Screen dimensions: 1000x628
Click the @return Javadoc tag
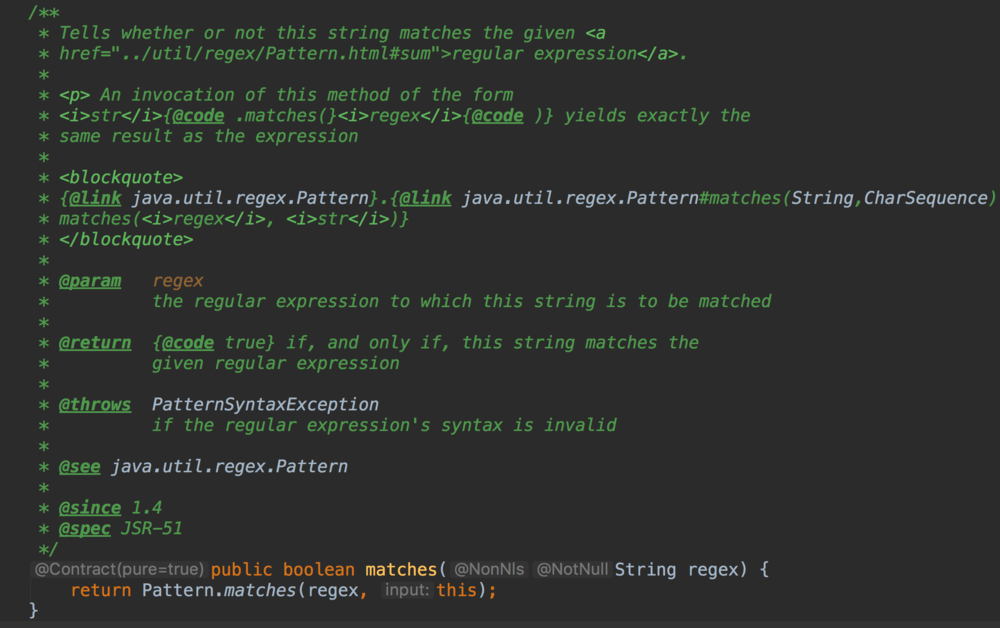95,343
